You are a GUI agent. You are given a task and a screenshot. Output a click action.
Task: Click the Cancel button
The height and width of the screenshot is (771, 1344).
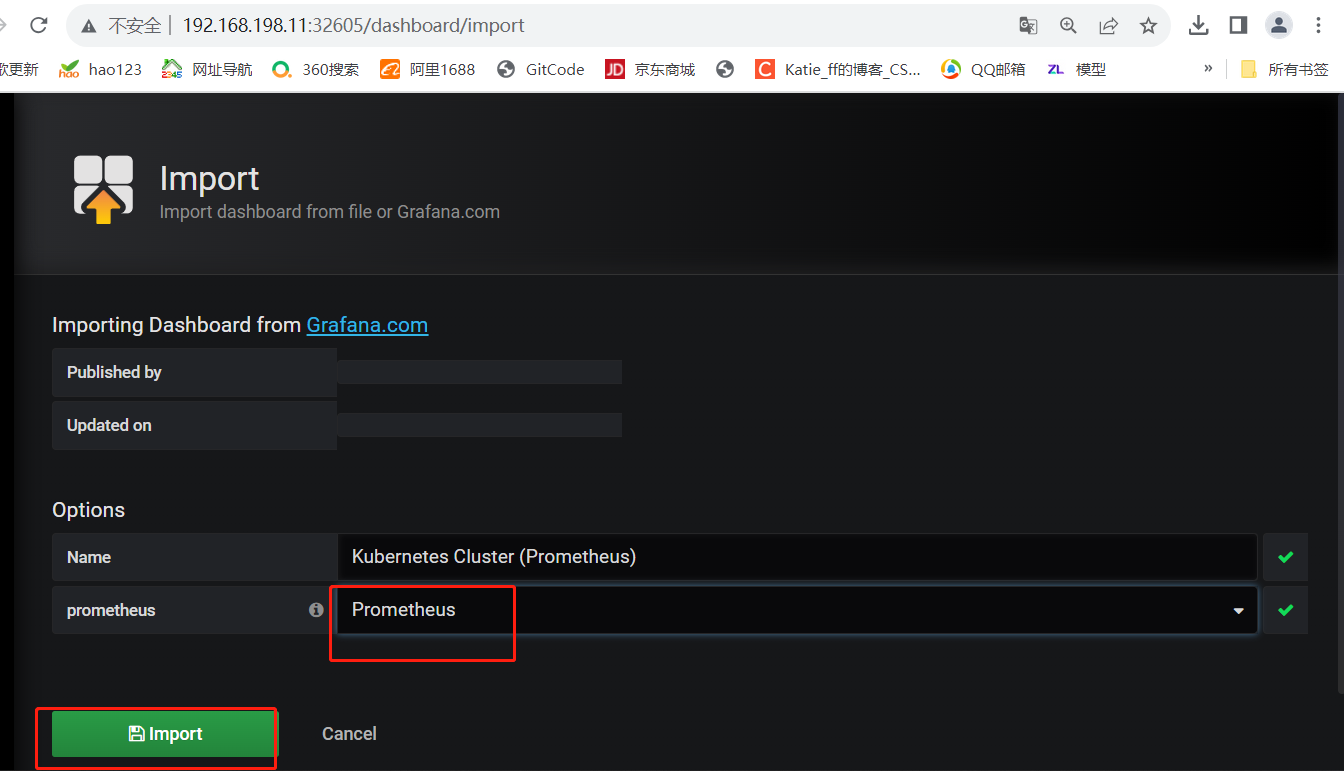[349, 734]
